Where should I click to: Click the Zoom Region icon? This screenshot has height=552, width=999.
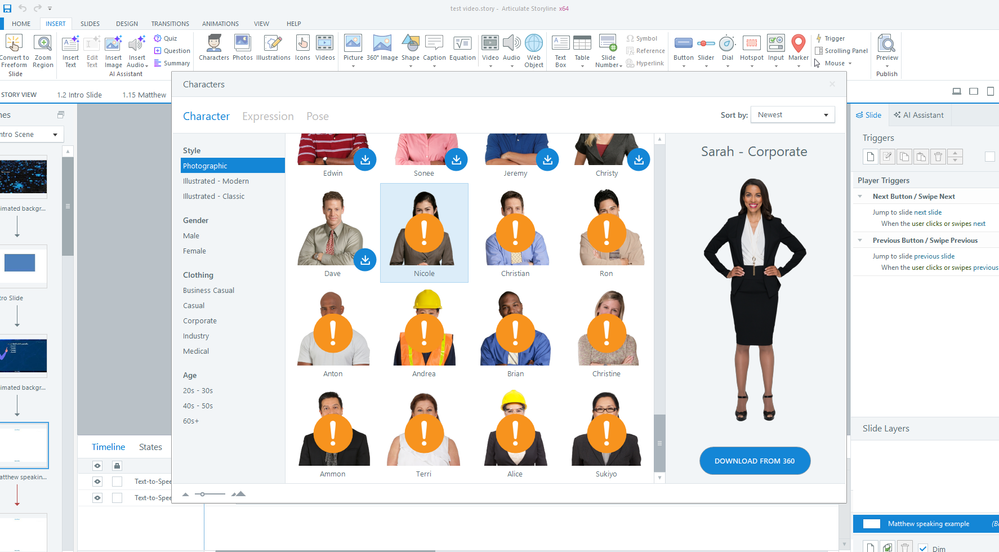tap(43, 51)
